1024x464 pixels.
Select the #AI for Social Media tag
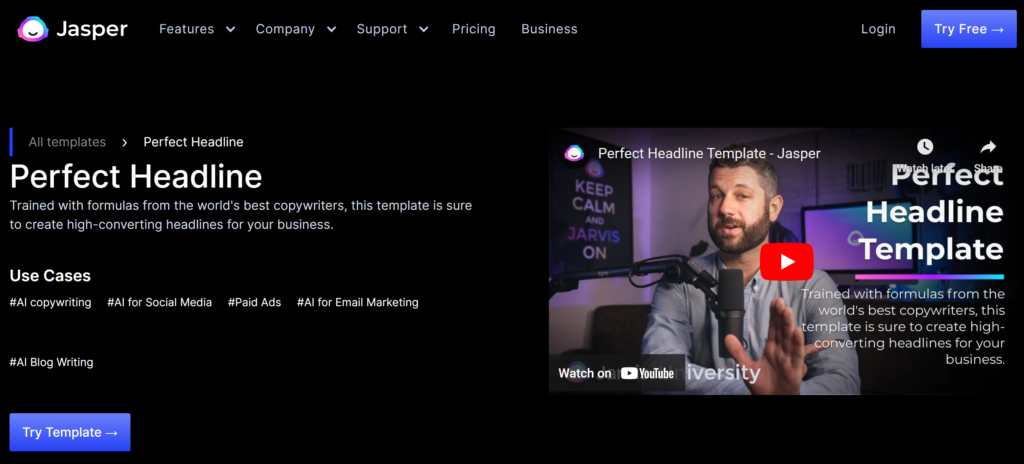[x=159, y=303]
